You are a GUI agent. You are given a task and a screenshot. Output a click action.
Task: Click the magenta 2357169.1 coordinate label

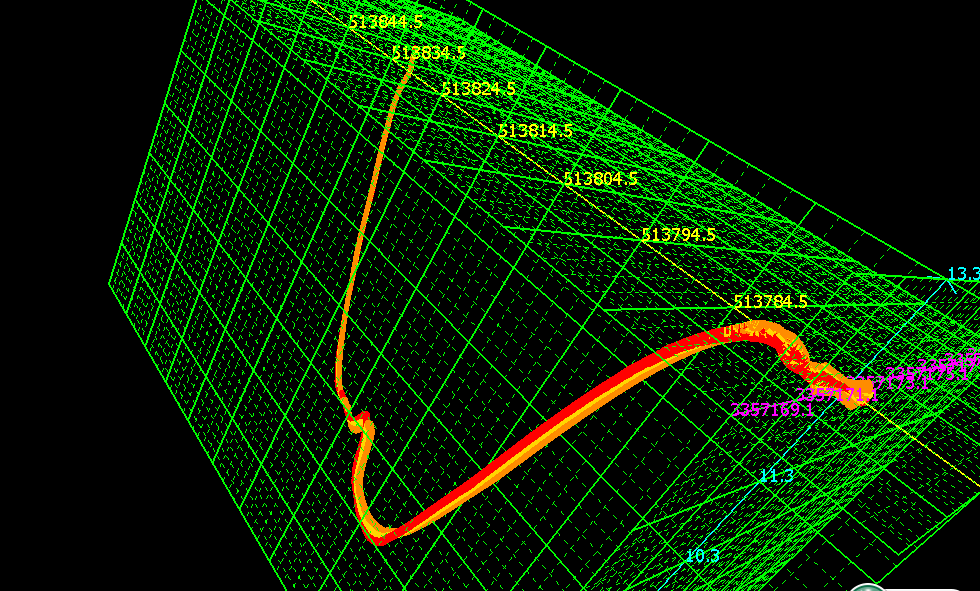click(772, 410)
